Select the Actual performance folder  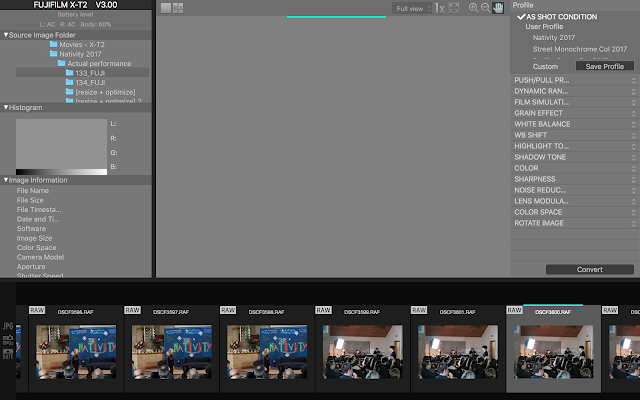[x=99, y=63]
